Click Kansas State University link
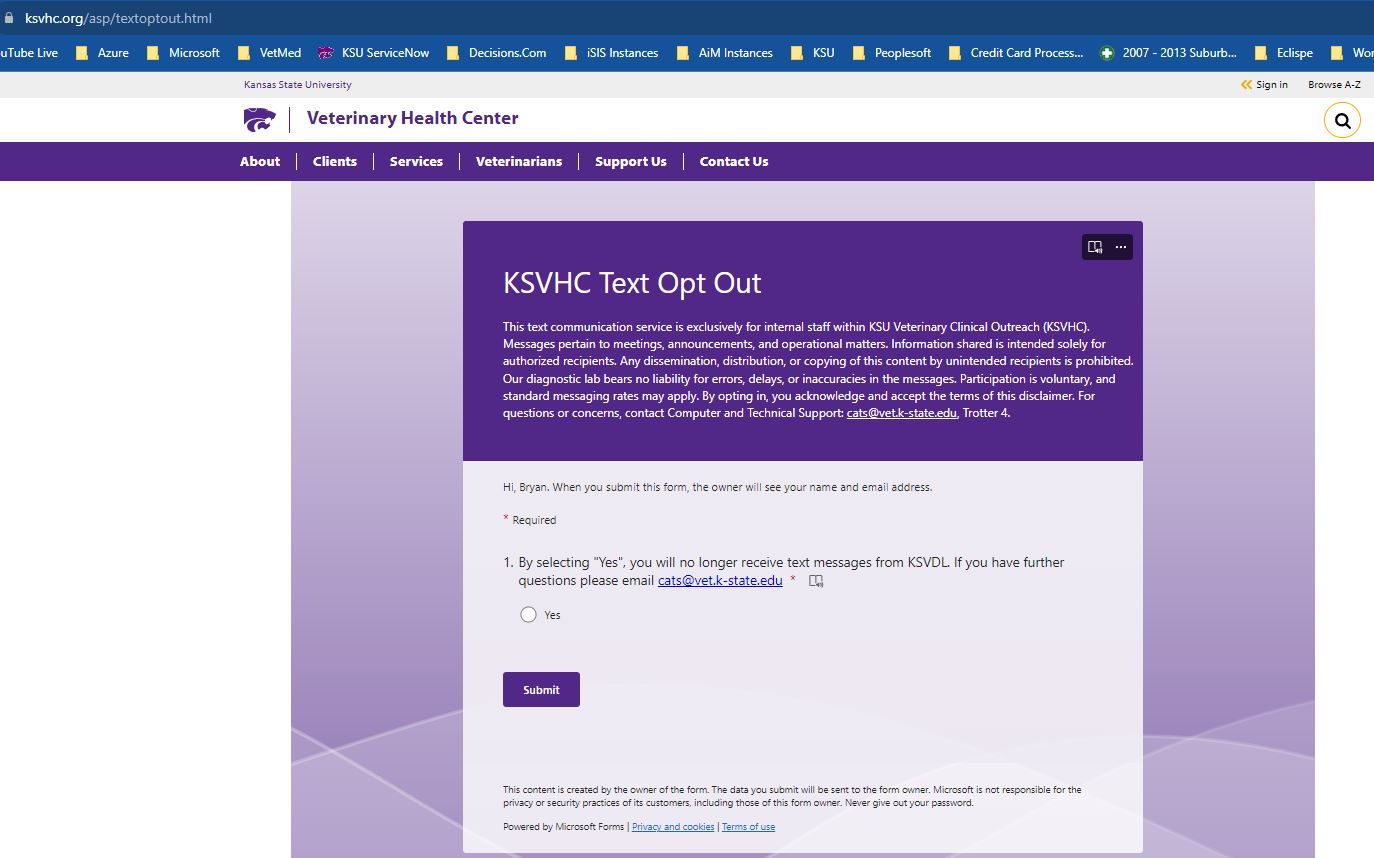1374x858 pixels. coord(298,85)
